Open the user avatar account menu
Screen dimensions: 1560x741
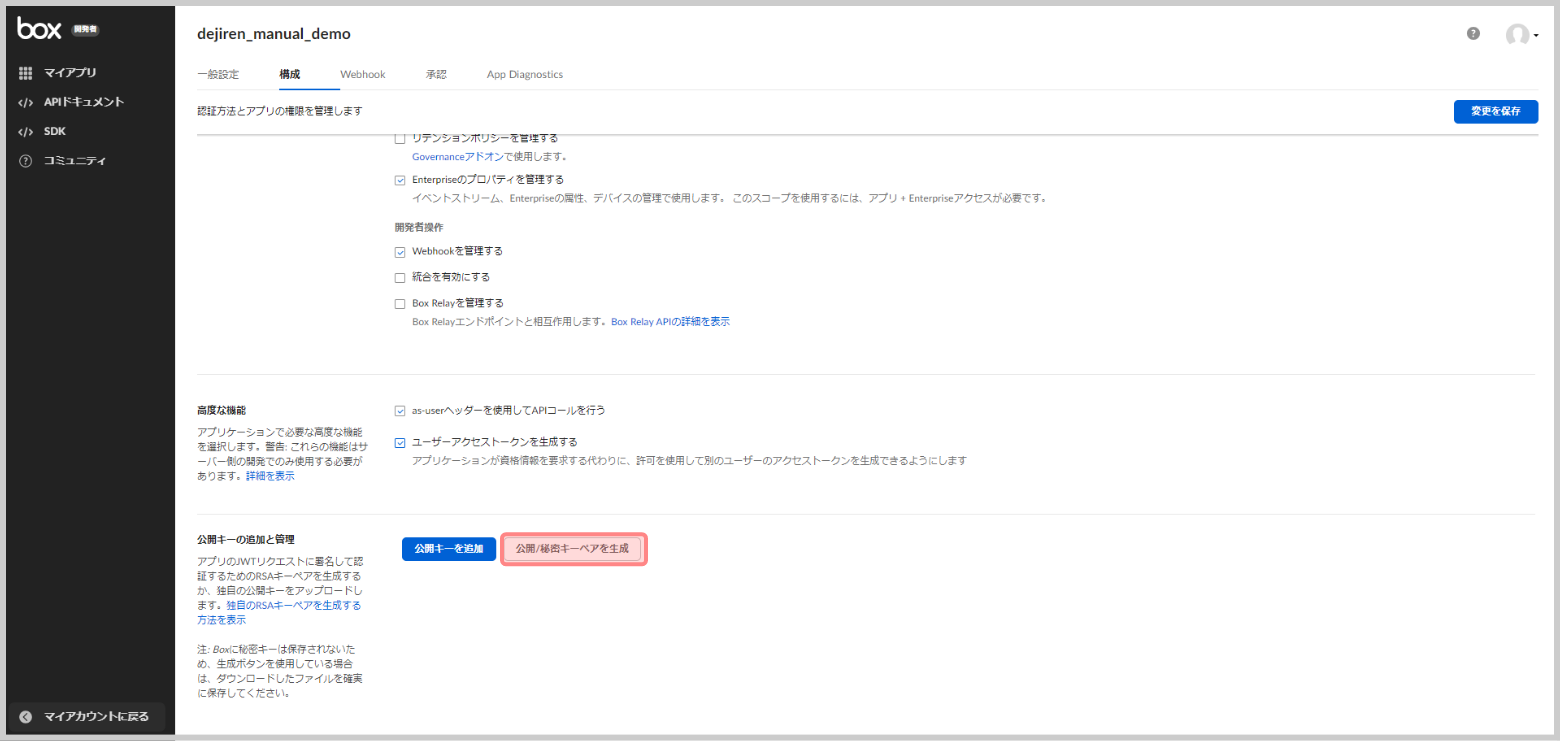coord(1522,35)
